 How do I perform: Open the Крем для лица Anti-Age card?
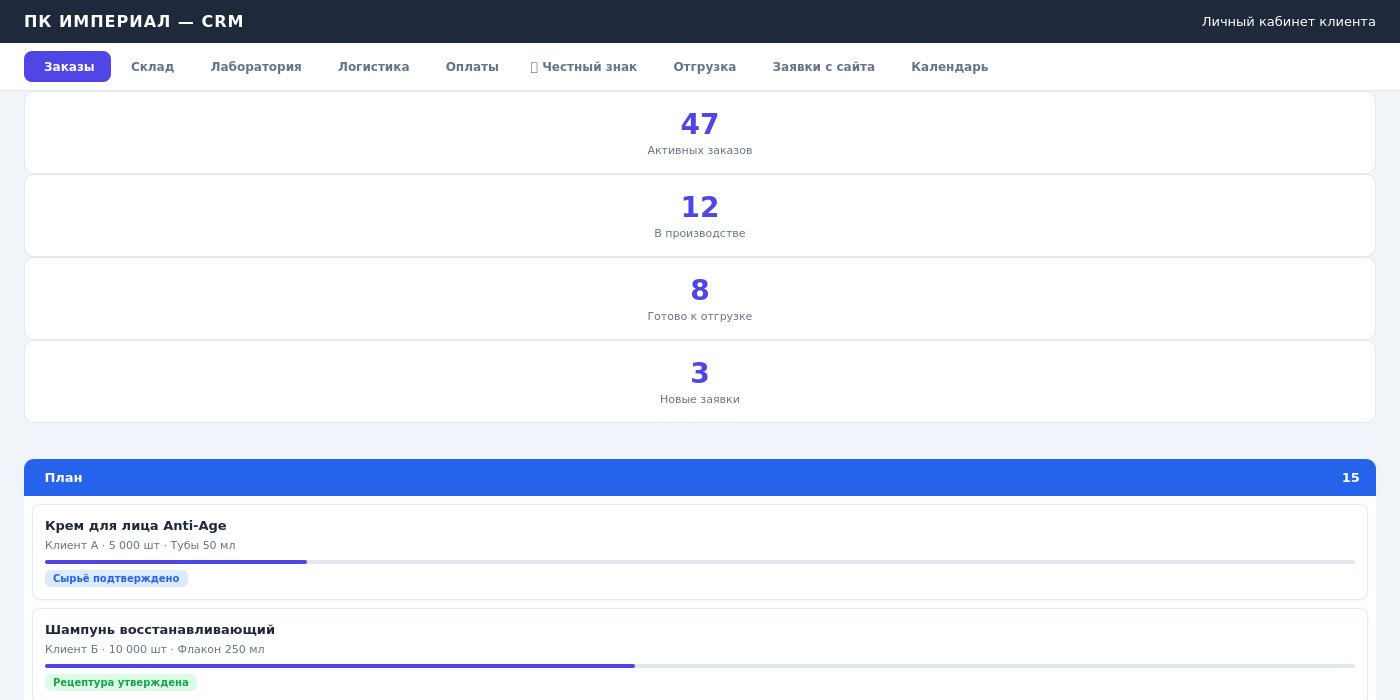pyautogui.click(x=700, y=552)
